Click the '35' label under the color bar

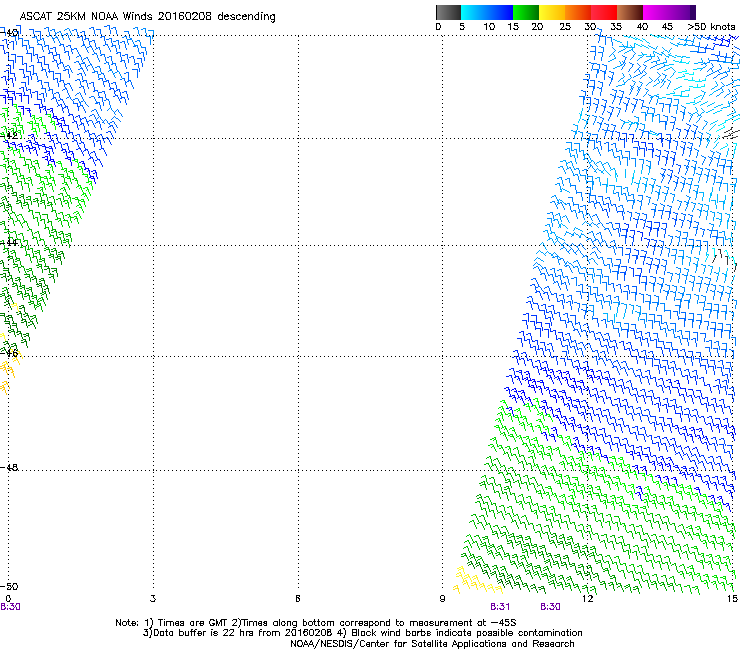click(616, 27)
